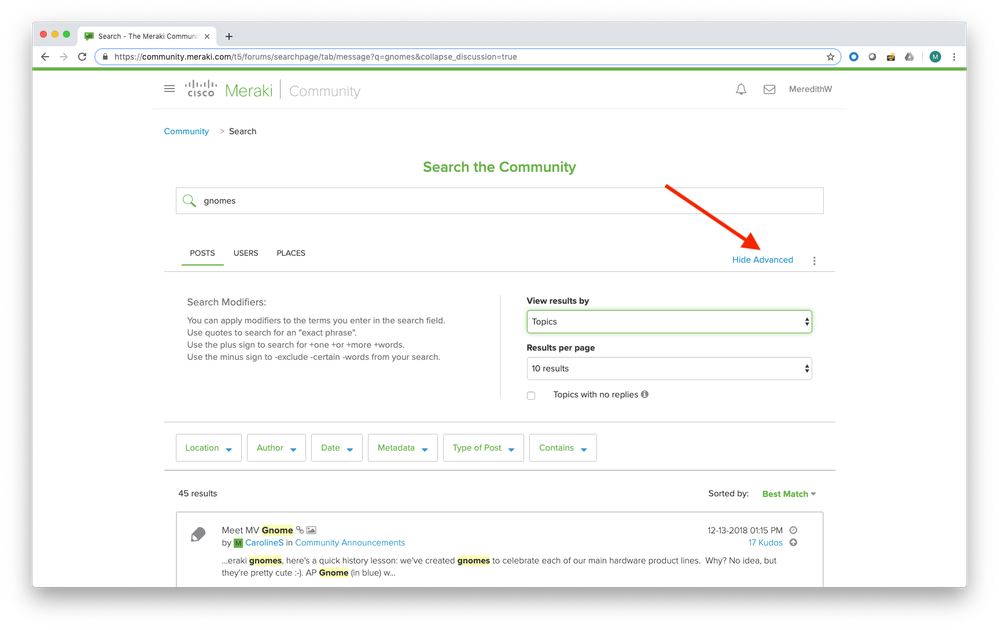Open the View results by dropdown
The image size is (999, 630).
[669, 322]
